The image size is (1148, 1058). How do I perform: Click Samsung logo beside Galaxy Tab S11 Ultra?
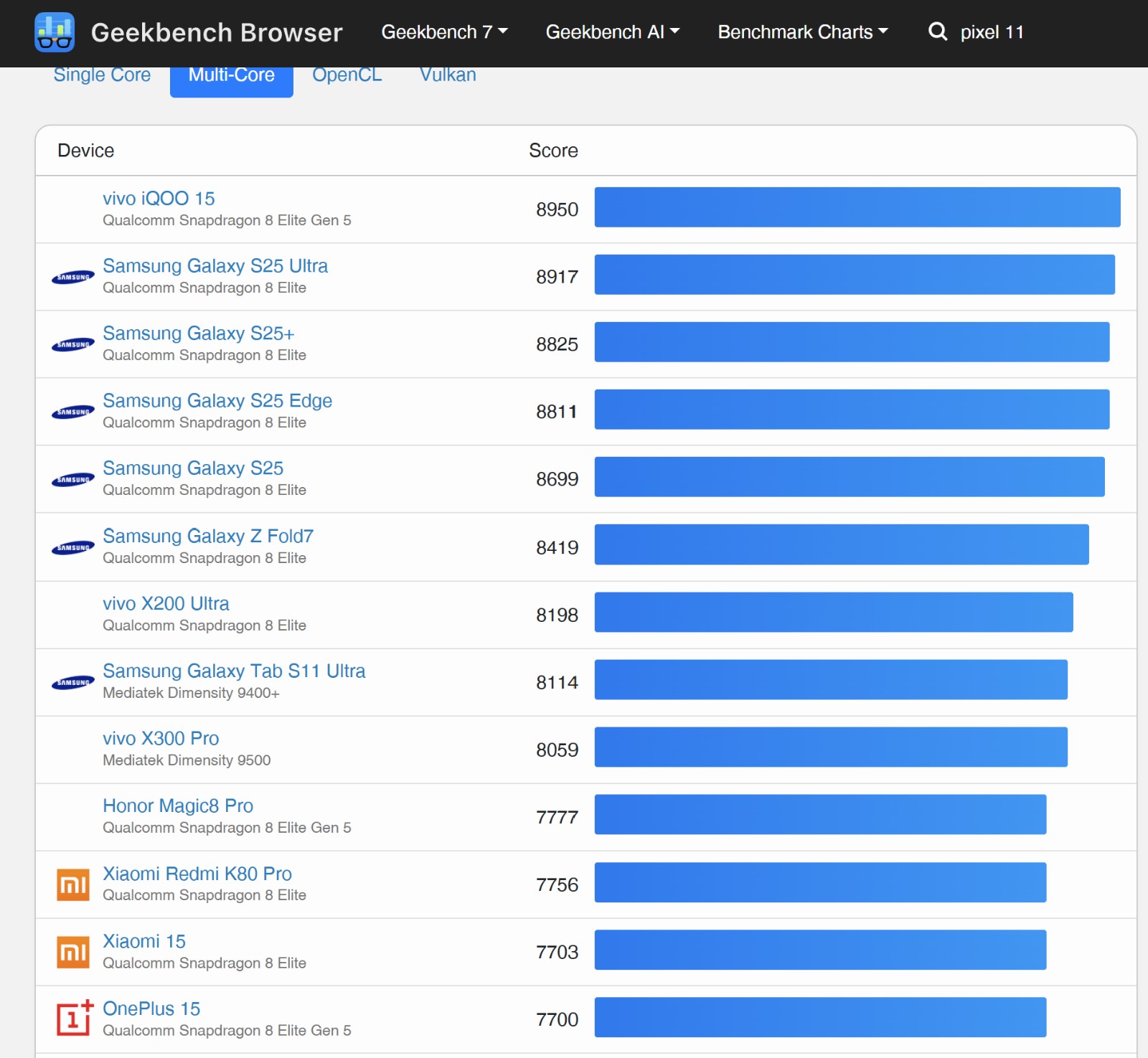coord(73,682)
